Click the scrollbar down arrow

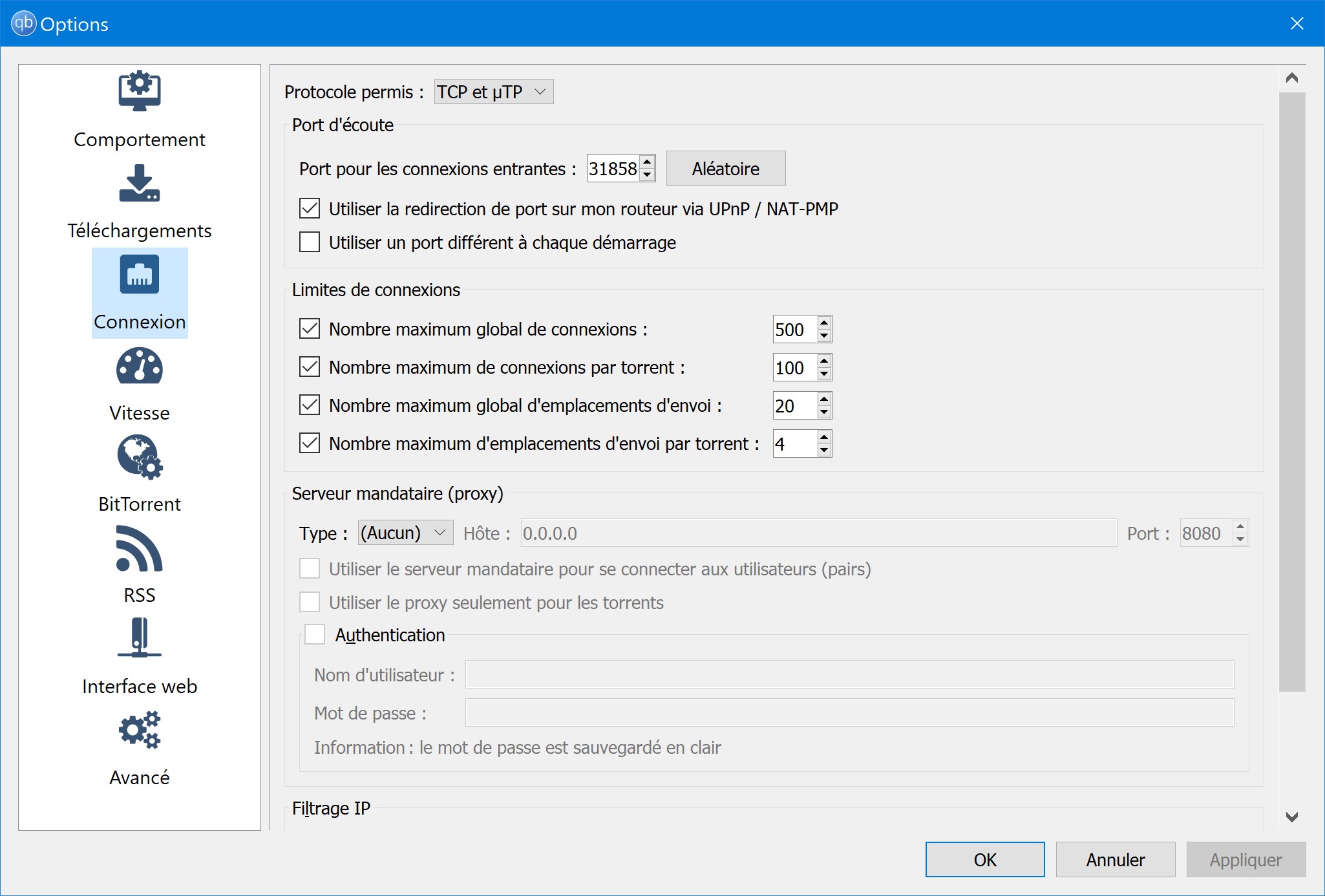pos(1292,816)
